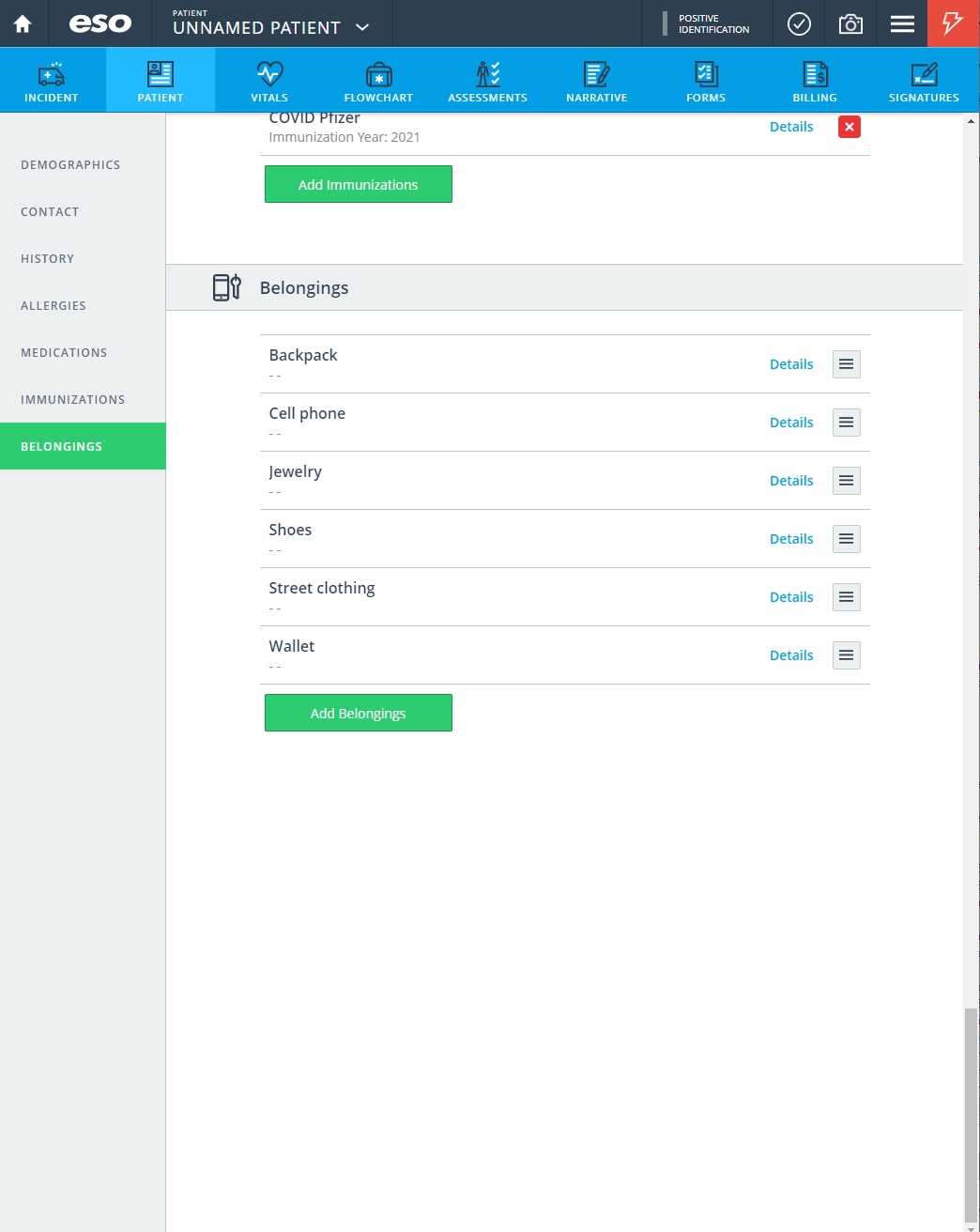
Task: Switch to the Narrative tab
Action: 597,81
